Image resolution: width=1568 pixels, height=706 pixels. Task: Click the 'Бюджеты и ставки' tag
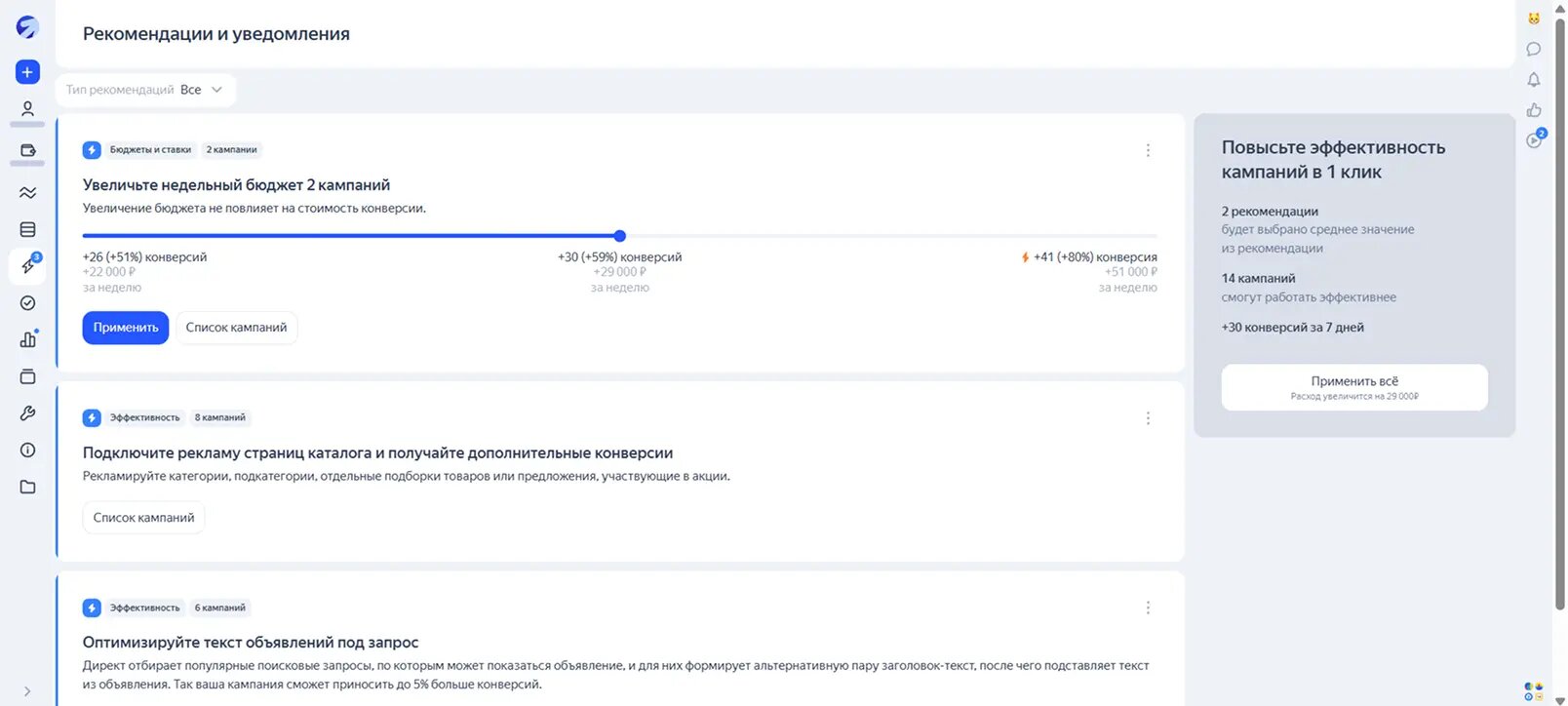tap(150, 150)
